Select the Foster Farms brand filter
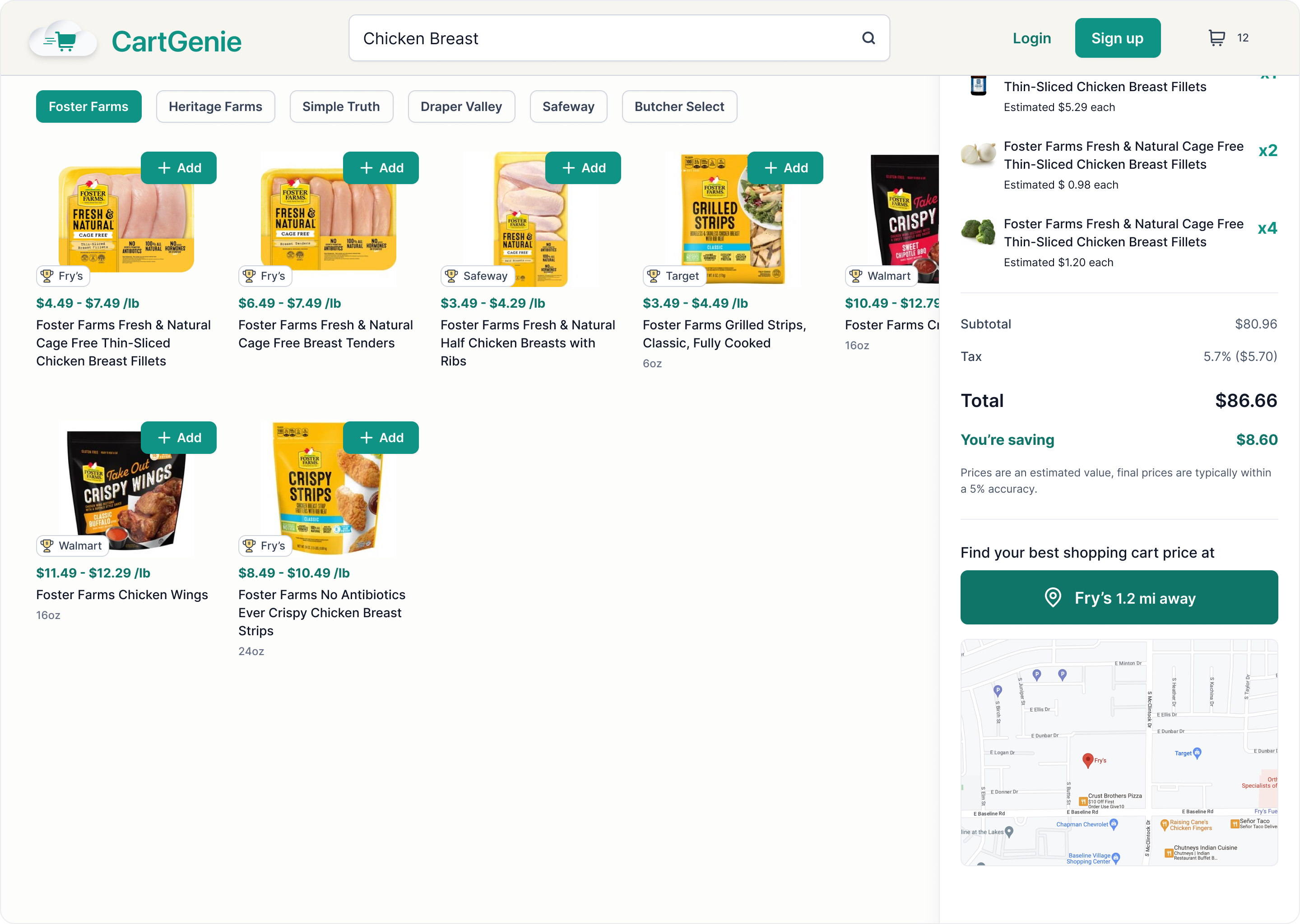The width and height of the screenshot is (1300, 924). tap(89, 106)
